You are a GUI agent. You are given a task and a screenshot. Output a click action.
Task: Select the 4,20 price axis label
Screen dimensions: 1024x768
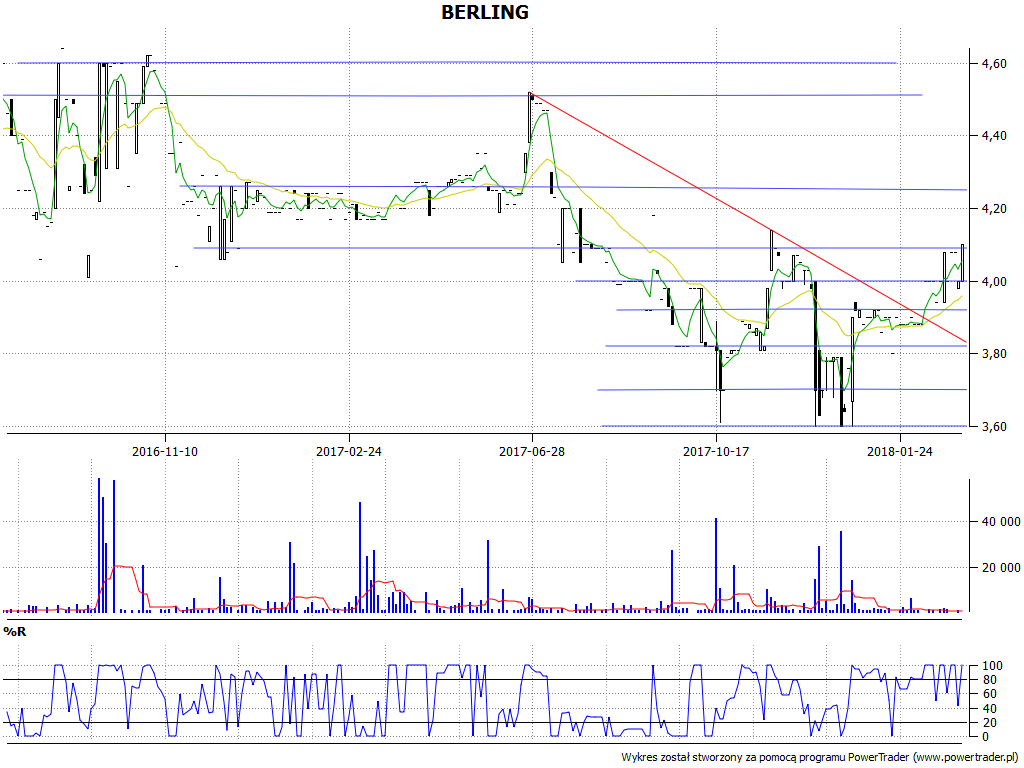click(993, 209)
